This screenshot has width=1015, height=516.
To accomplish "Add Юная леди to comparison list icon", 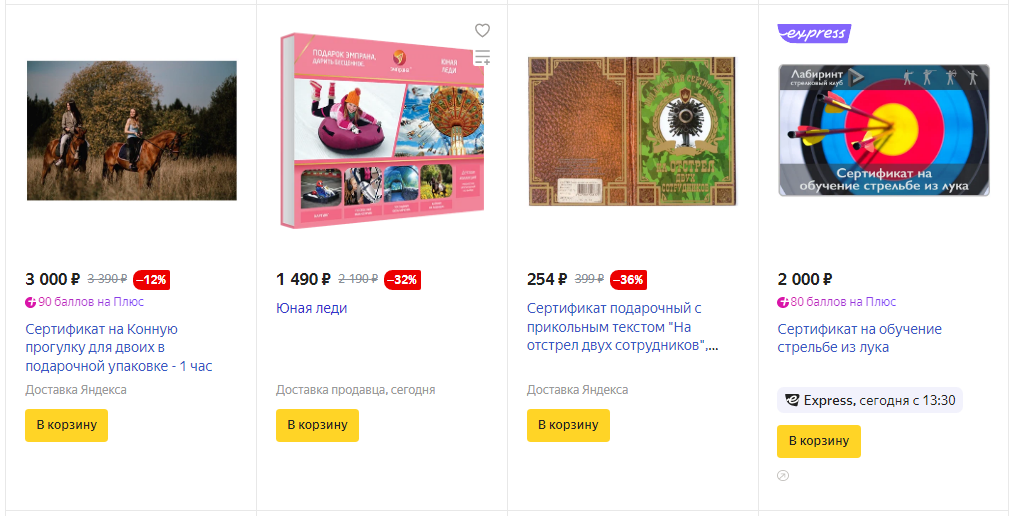I will pos(482,58).
